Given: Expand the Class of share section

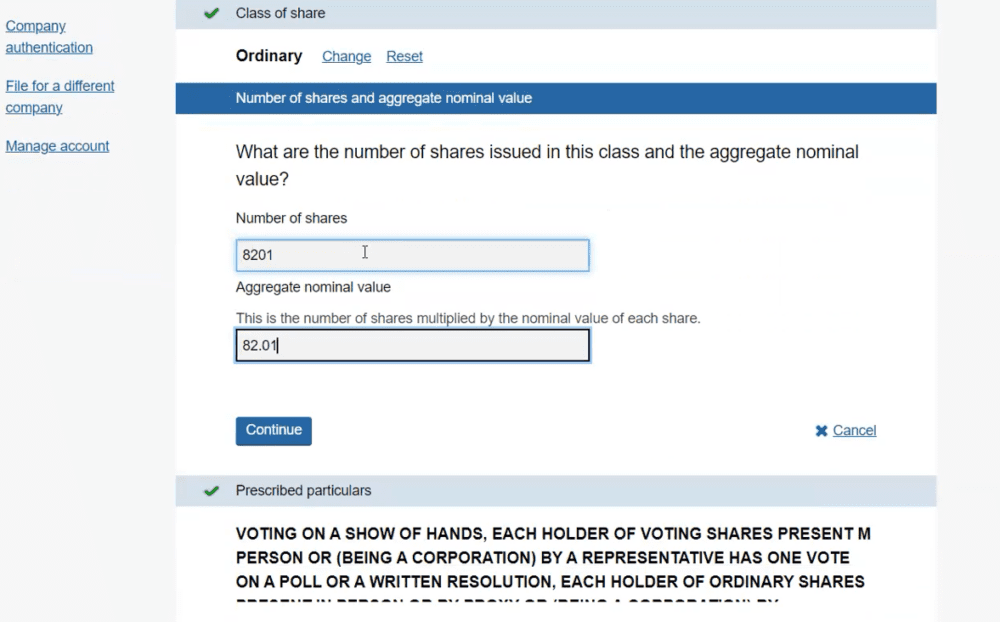Looking at the screenshot, I should (x=279, y=14).
